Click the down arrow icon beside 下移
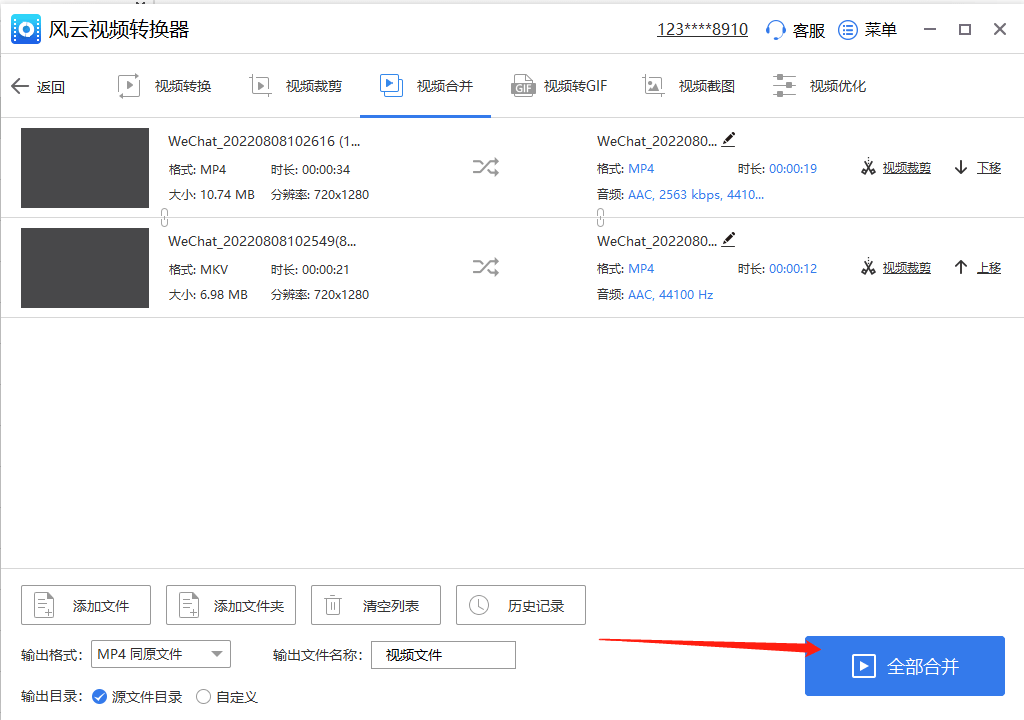 tap(961, 167)
